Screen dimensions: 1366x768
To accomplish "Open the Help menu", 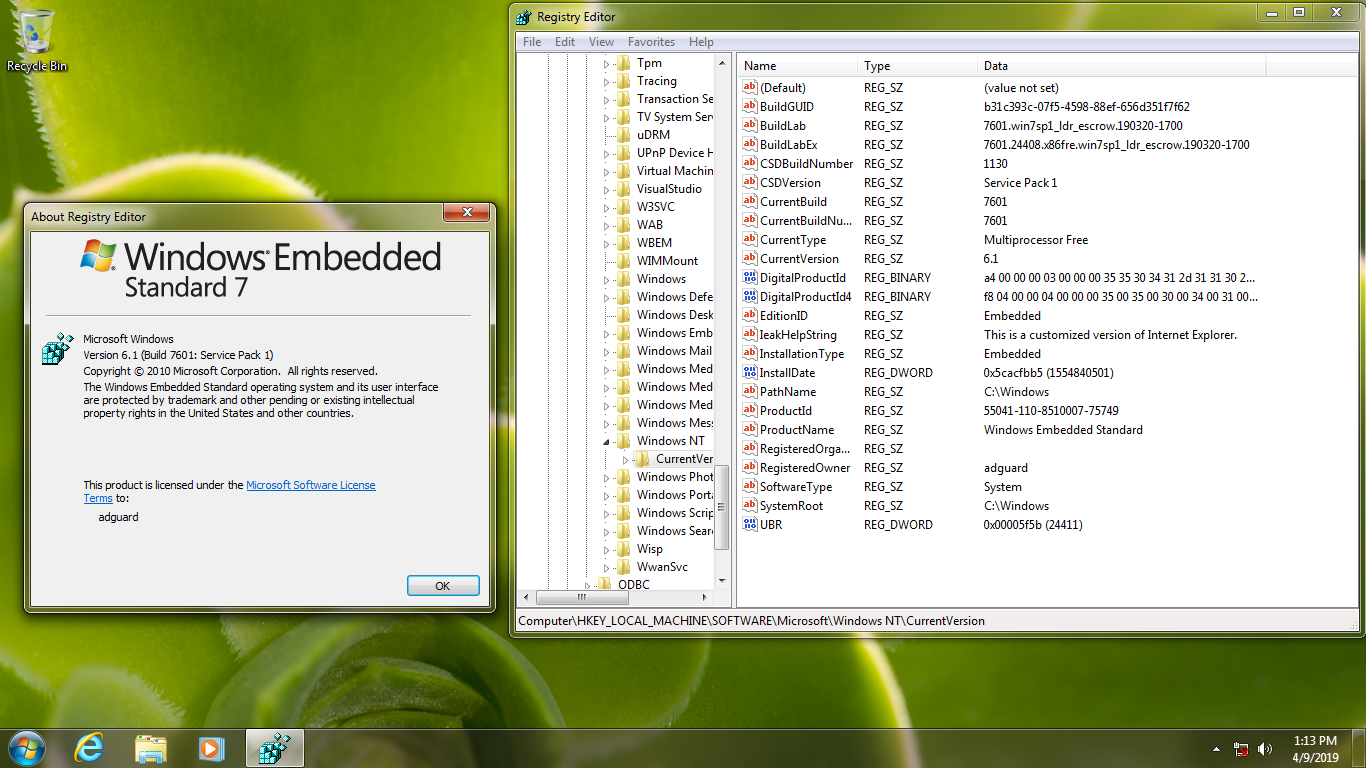I will click(702, 42).
